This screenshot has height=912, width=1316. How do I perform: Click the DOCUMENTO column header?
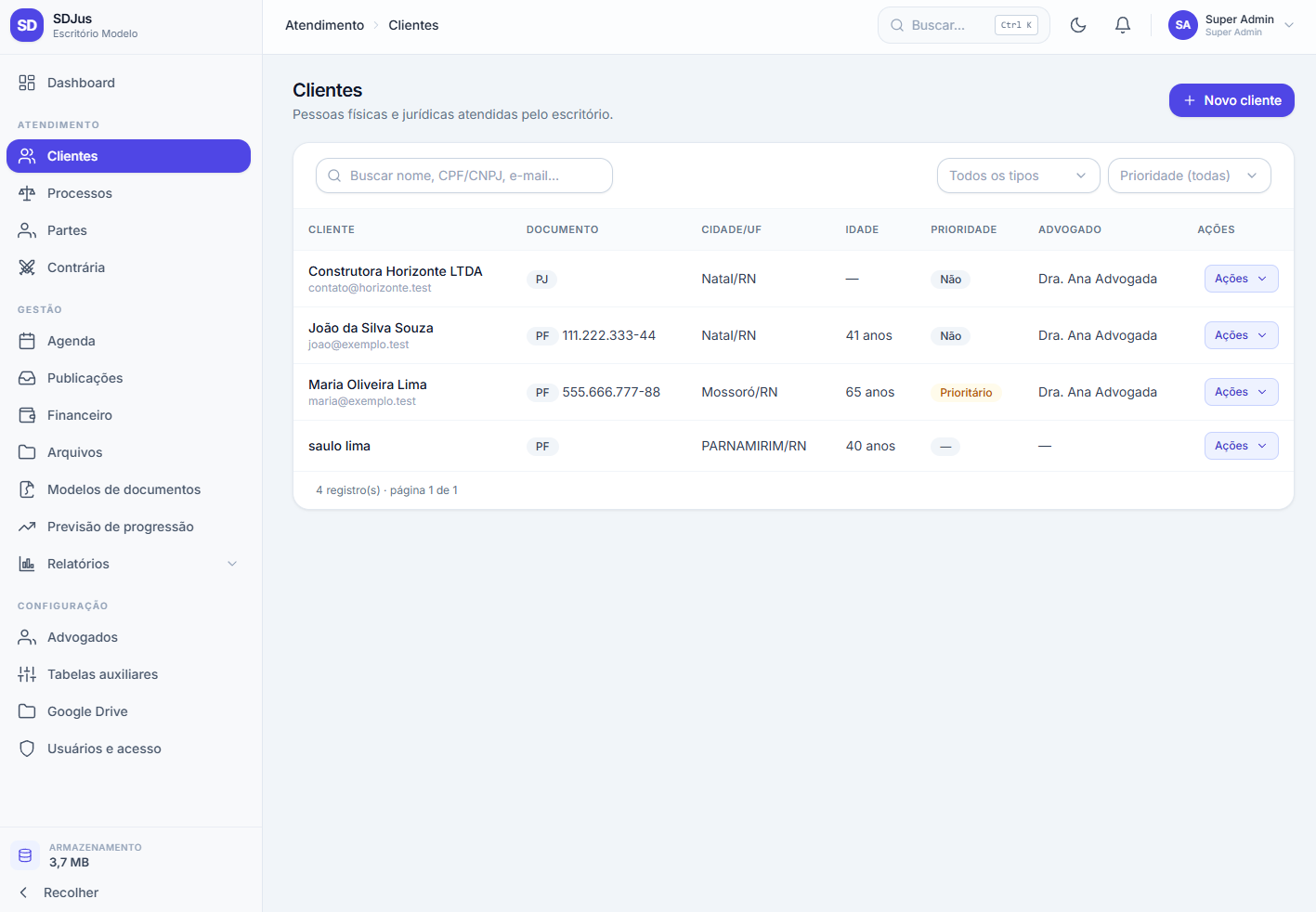point(563,229)
